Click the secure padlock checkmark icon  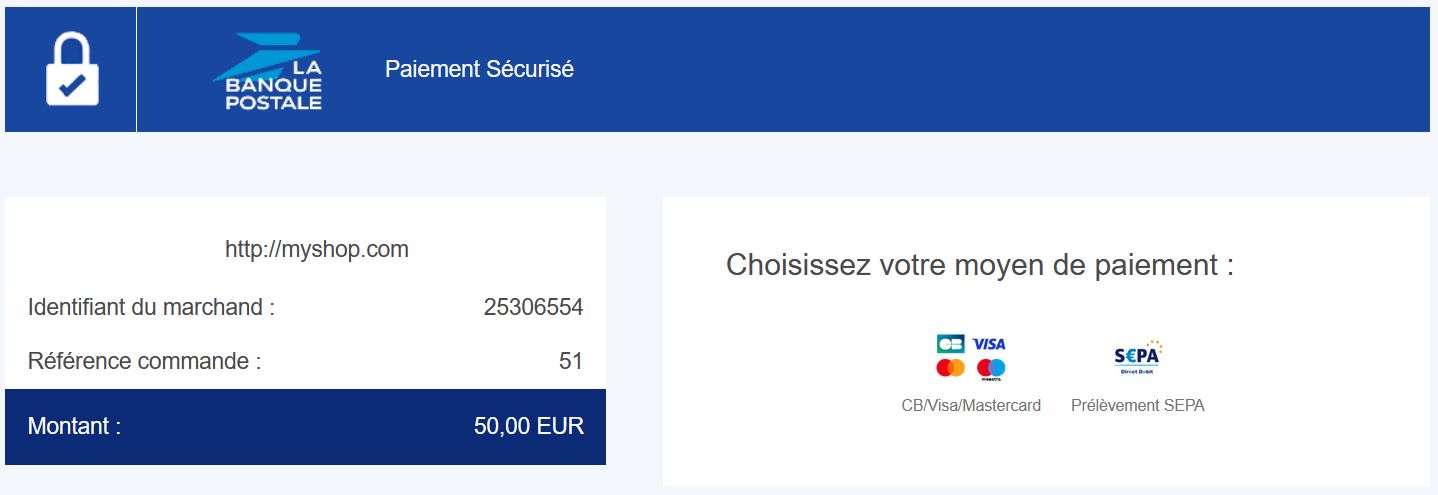[x=72, y=69]
